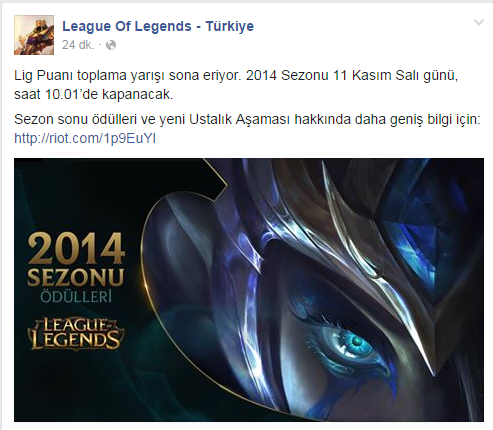The width and height of the screenshot is (493, 430).
Task: Click the ÖDÜLLERİ word in banner
Action: tap(76, 297)
